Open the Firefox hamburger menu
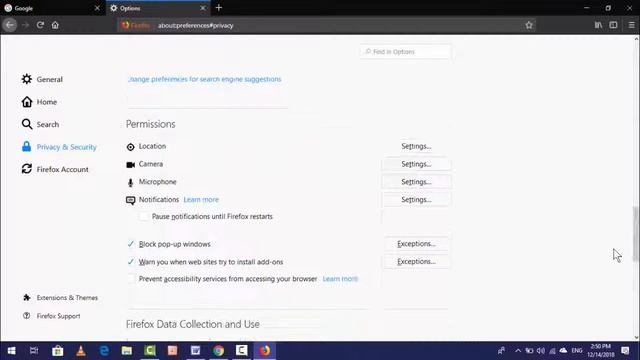The height and width of the screenshot is (360, 640). point(631,25)
